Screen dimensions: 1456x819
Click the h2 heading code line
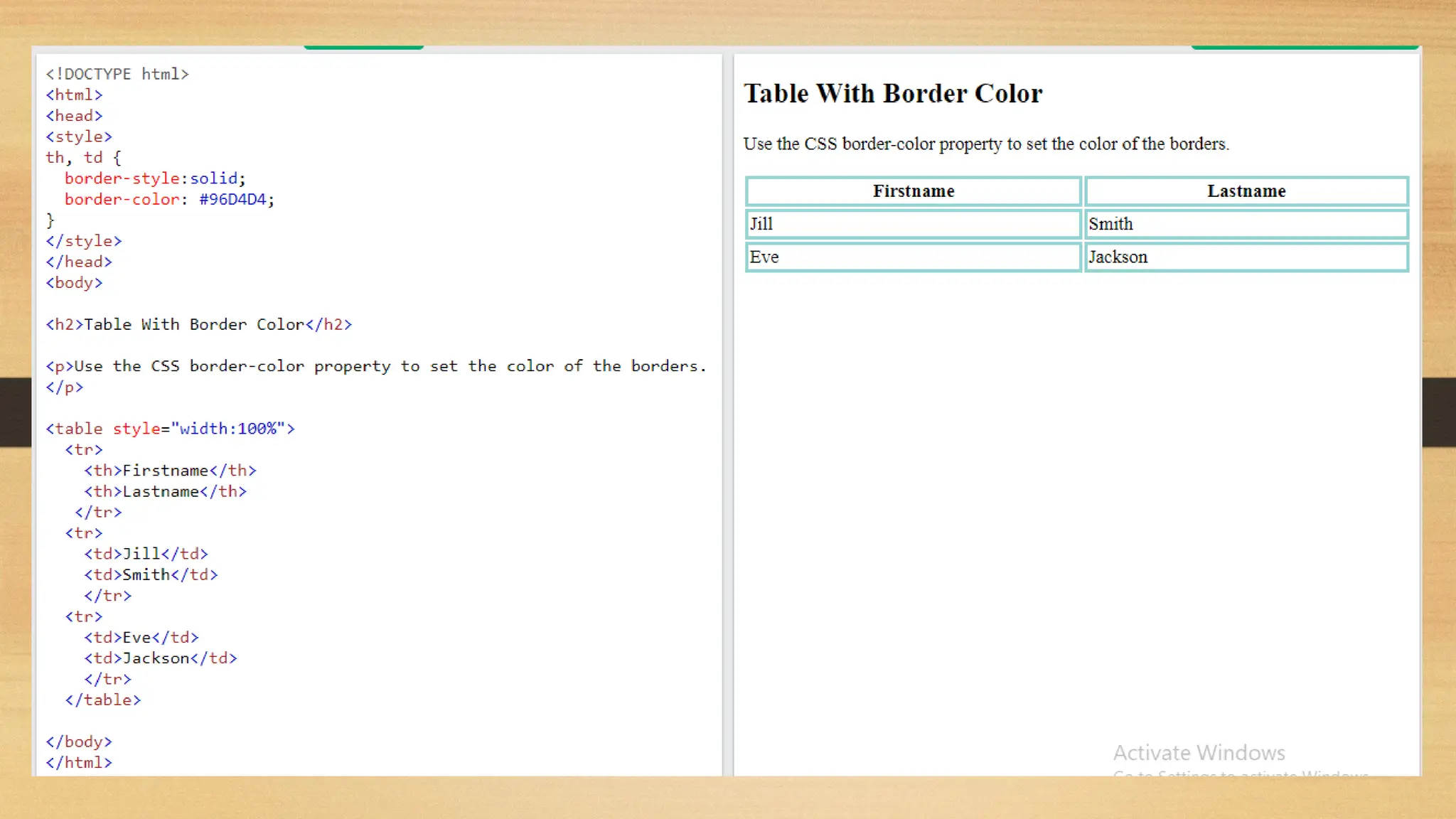[199, 325]
